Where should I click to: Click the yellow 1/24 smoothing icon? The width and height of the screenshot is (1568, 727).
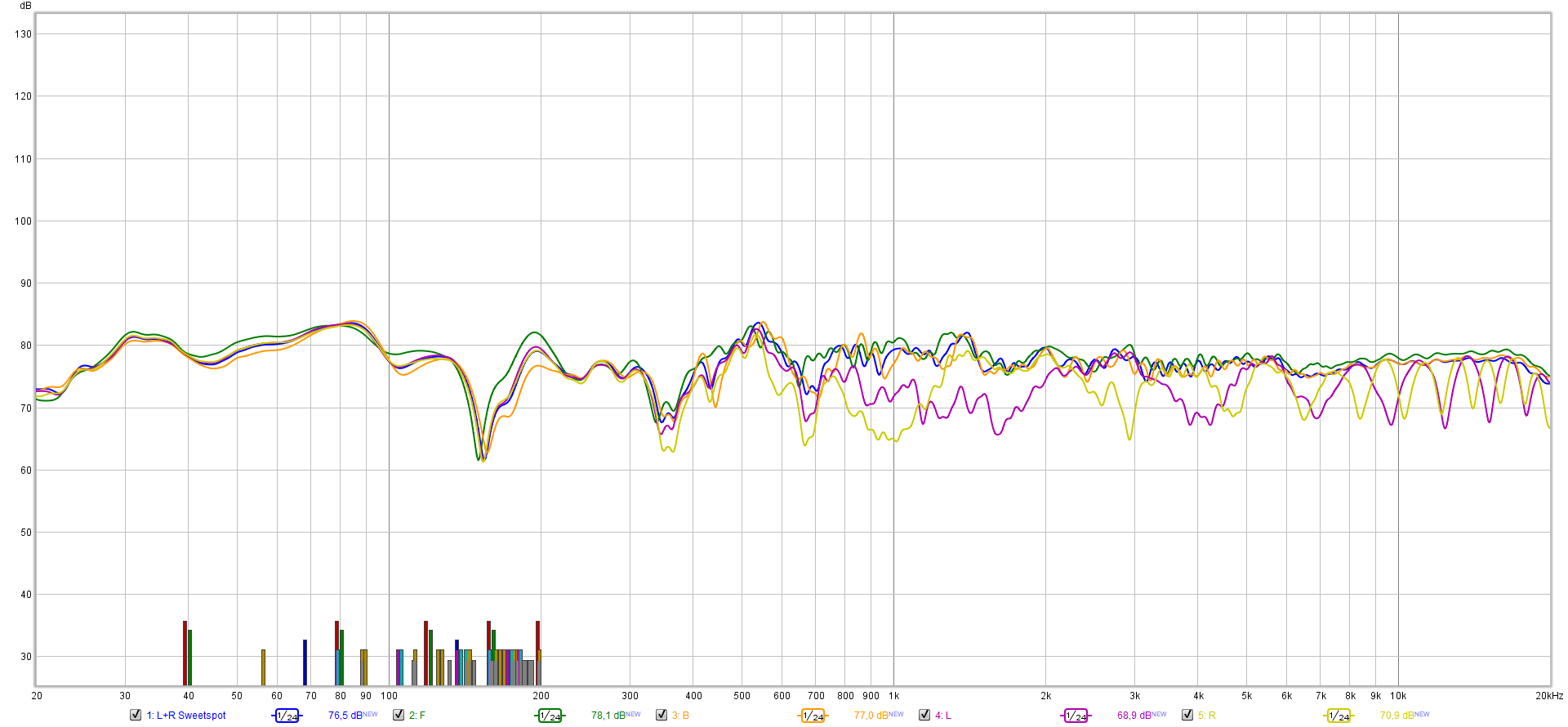[x=1339, y=716]
